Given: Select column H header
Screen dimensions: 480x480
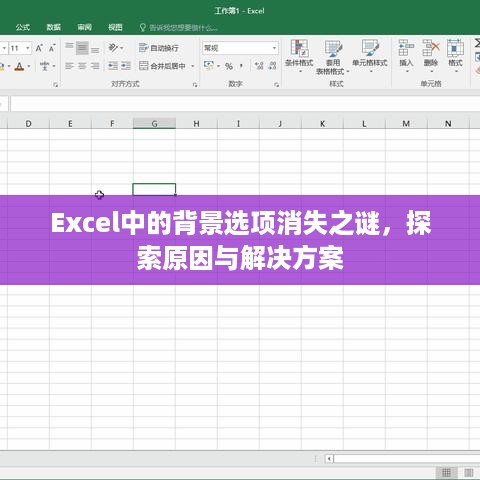Looking at the screenshot, I should coord(196,124).
